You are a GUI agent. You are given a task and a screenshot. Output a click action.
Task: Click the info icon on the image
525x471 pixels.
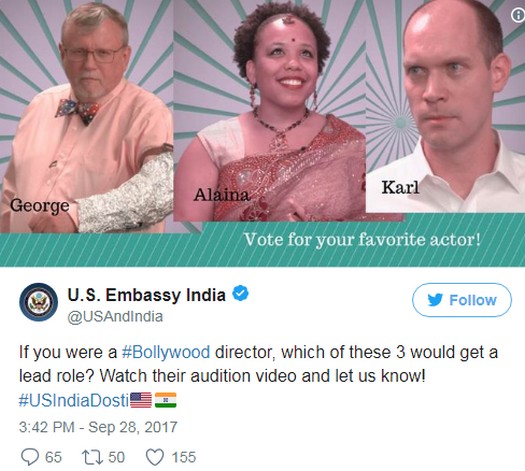pos(518,15)
